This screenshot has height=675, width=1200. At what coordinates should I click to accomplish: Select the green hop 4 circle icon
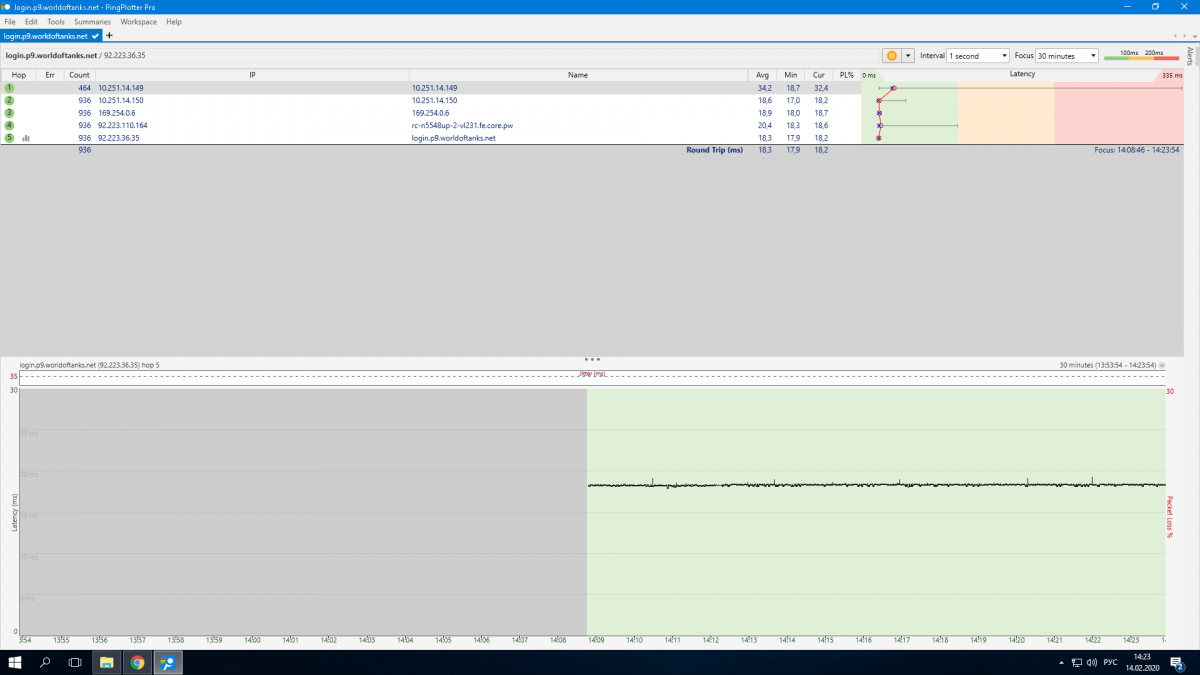coord(9,126)
